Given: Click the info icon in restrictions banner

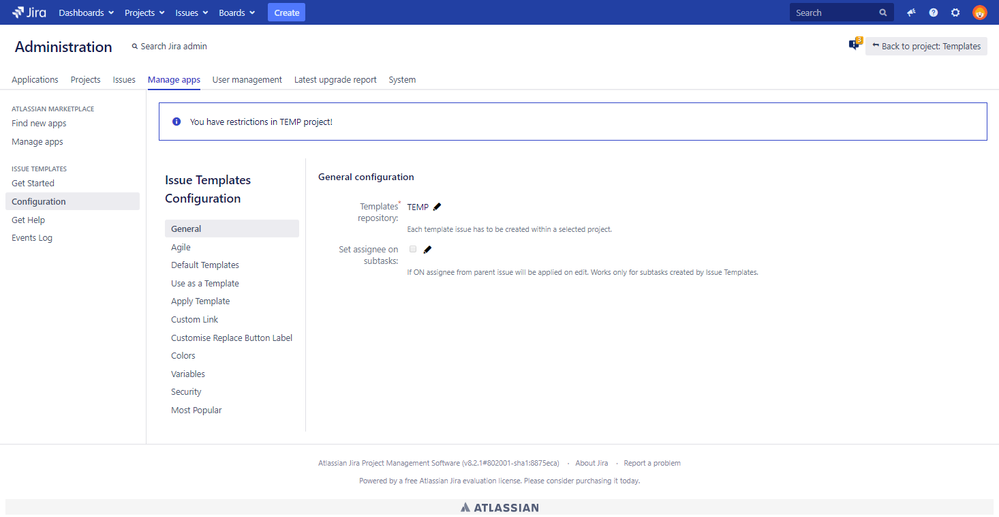Looking at the screenshot, I should [x=176, y=121].
